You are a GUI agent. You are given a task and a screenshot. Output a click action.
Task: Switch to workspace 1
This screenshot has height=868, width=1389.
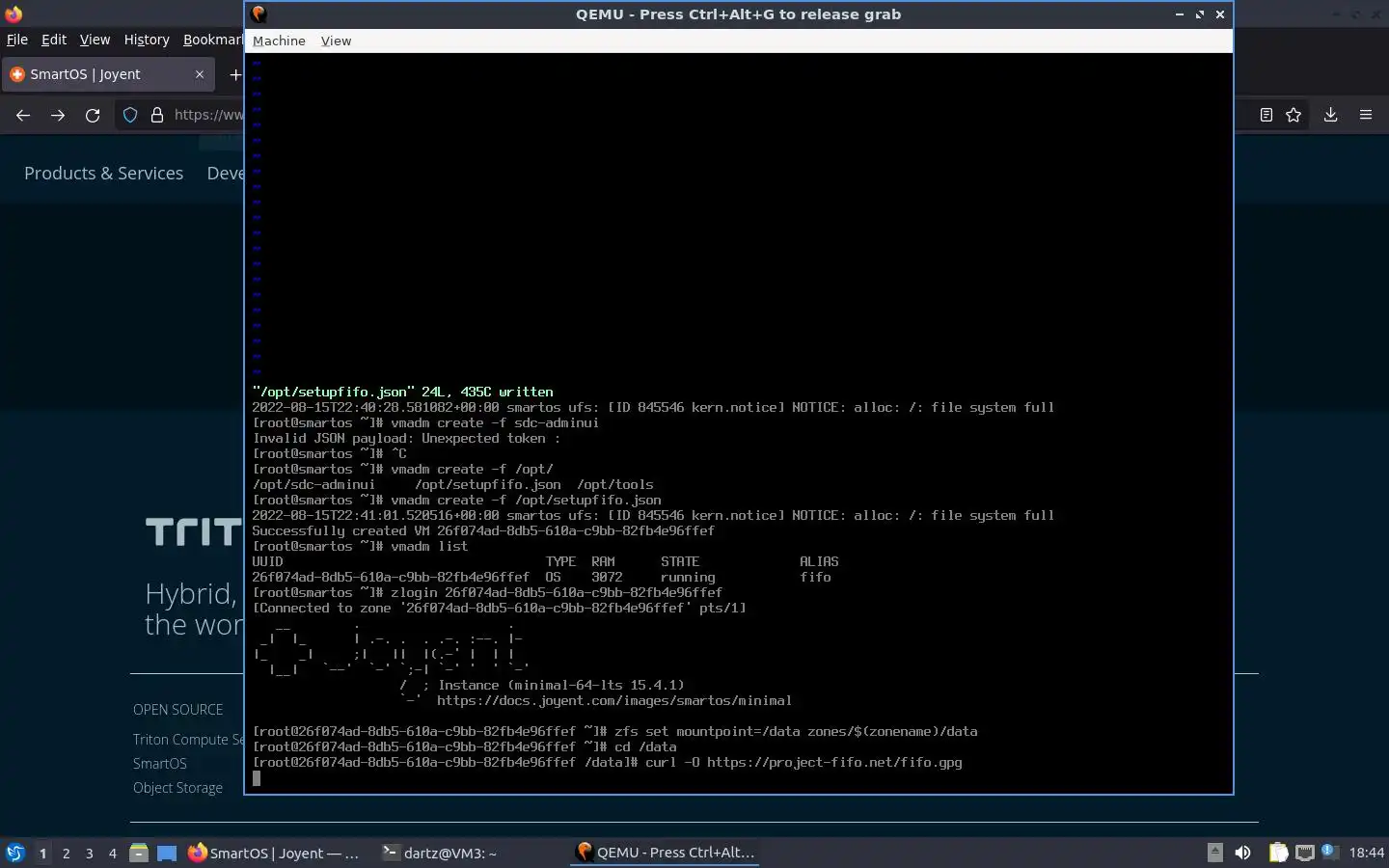tap(42, 853)
